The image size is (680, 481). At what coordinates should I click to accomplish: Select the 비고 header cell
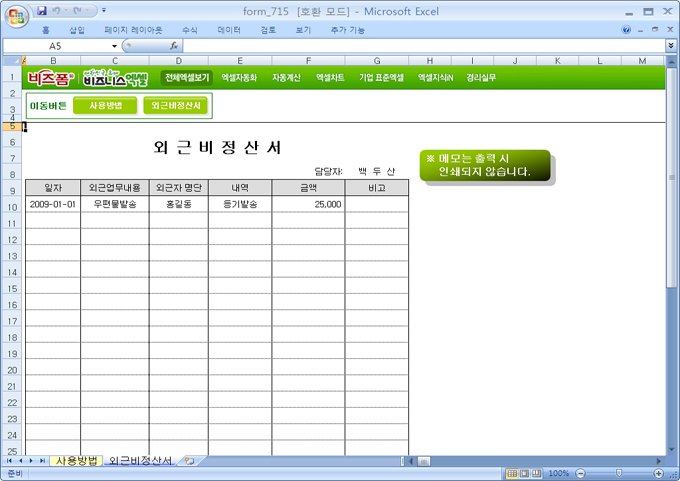(377, 188)
